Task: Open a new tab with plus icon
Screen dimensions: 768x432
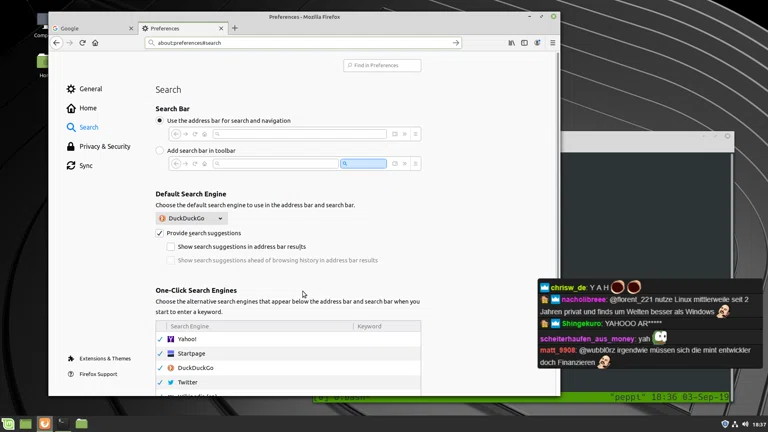Action: [235, 28]
